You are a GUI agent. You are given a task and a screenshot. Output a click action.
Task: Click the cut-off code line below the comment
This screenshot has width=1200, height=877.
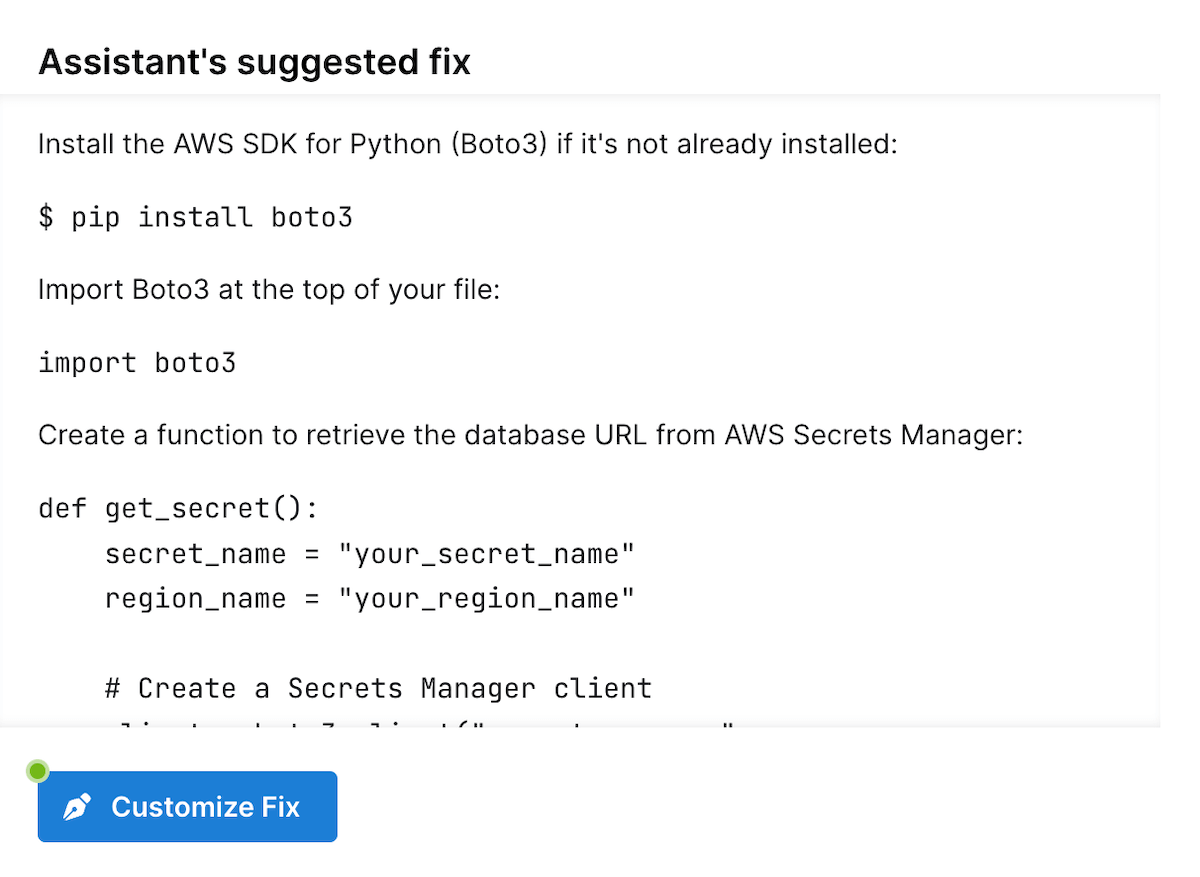click(x=420, y=722)
